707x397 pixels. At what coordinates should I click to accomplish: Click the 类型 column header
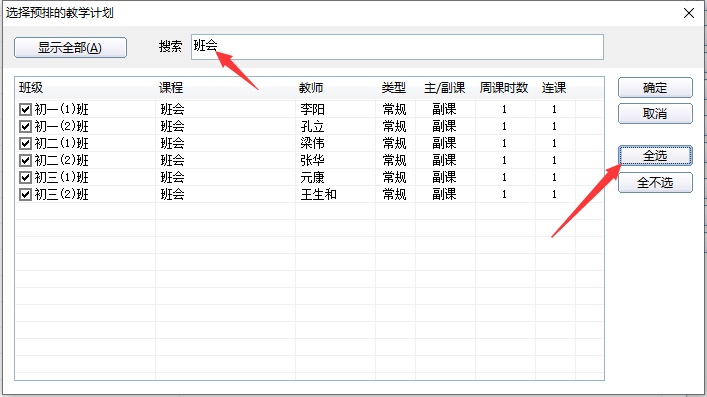coord(395,88)
